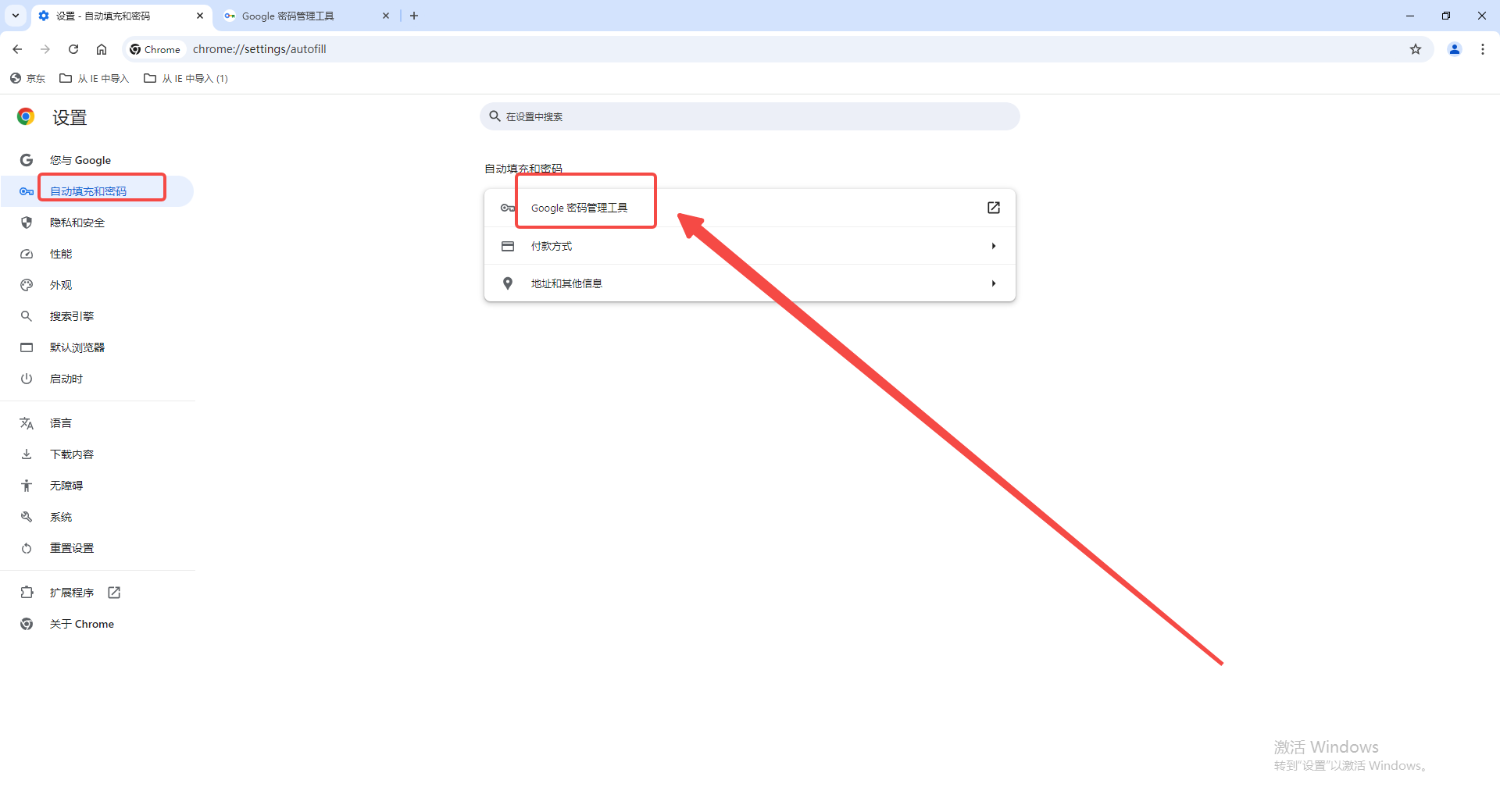This screenshot has height=812, width=1500.
Task: Click the palette icon for 外观
Action: click(x=27, y=285)
